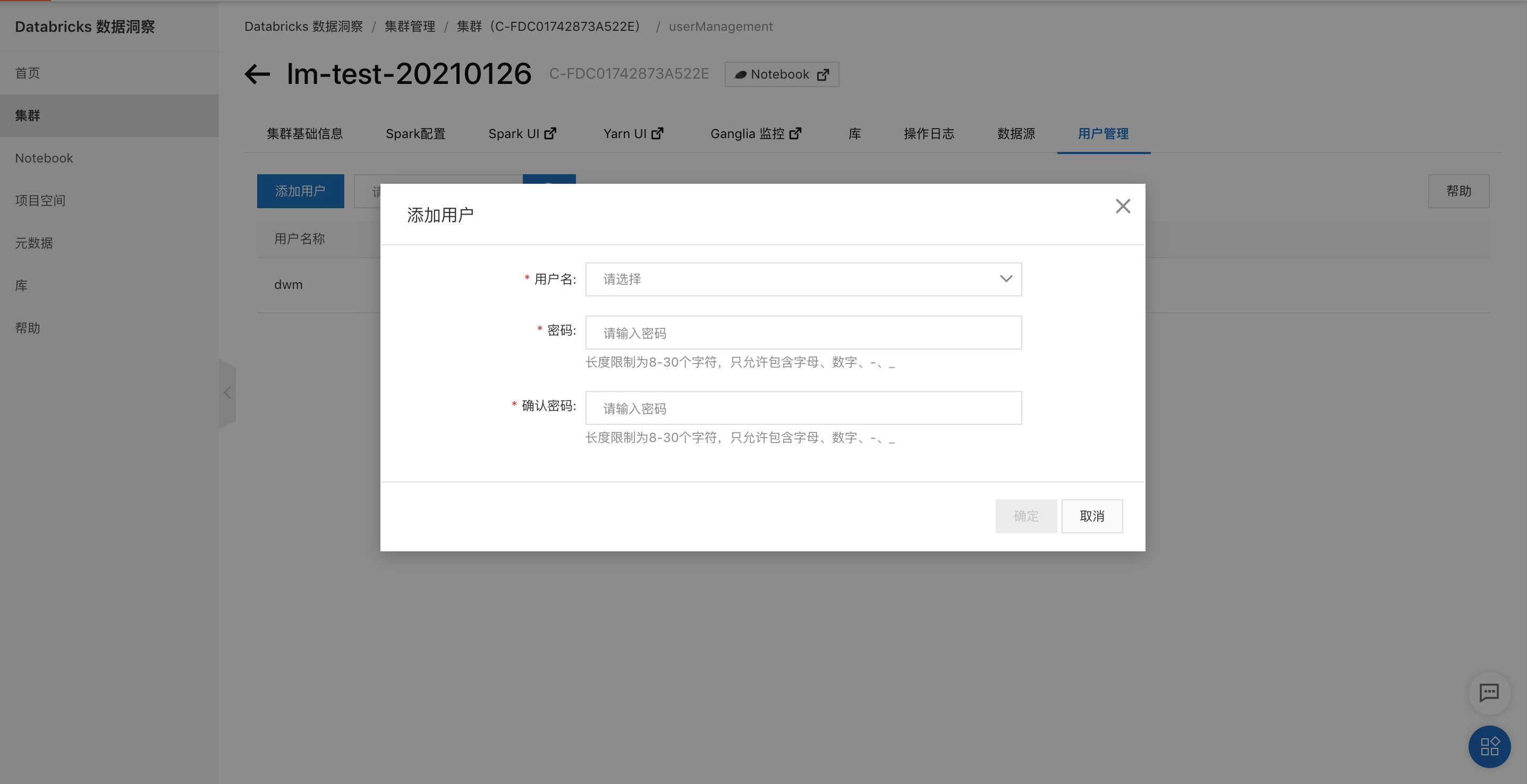Open 项目空间 in the sidebar

click(x=109, y=201)
